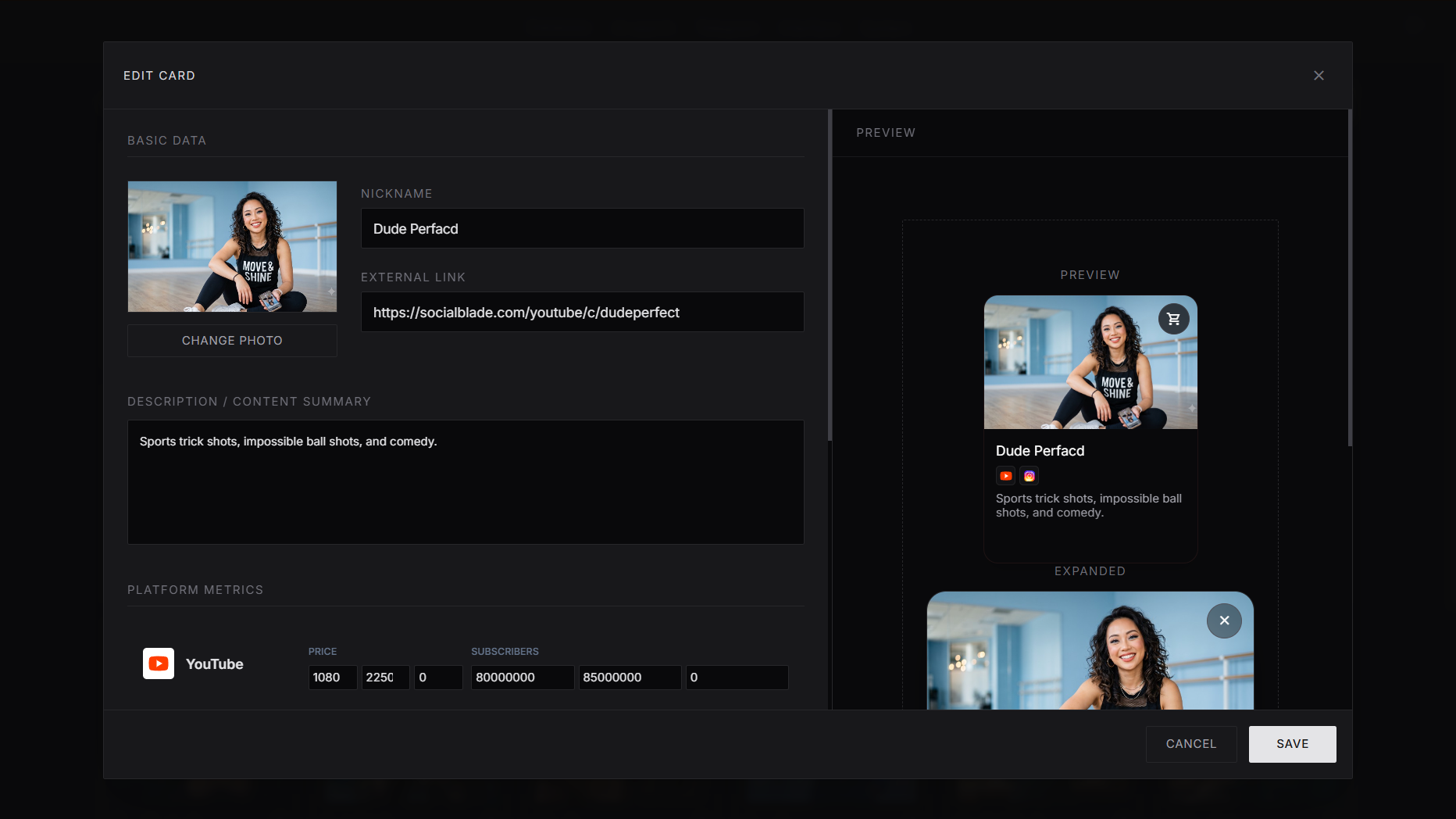Click the PREVIEW panel header

(x=886, y=133)
